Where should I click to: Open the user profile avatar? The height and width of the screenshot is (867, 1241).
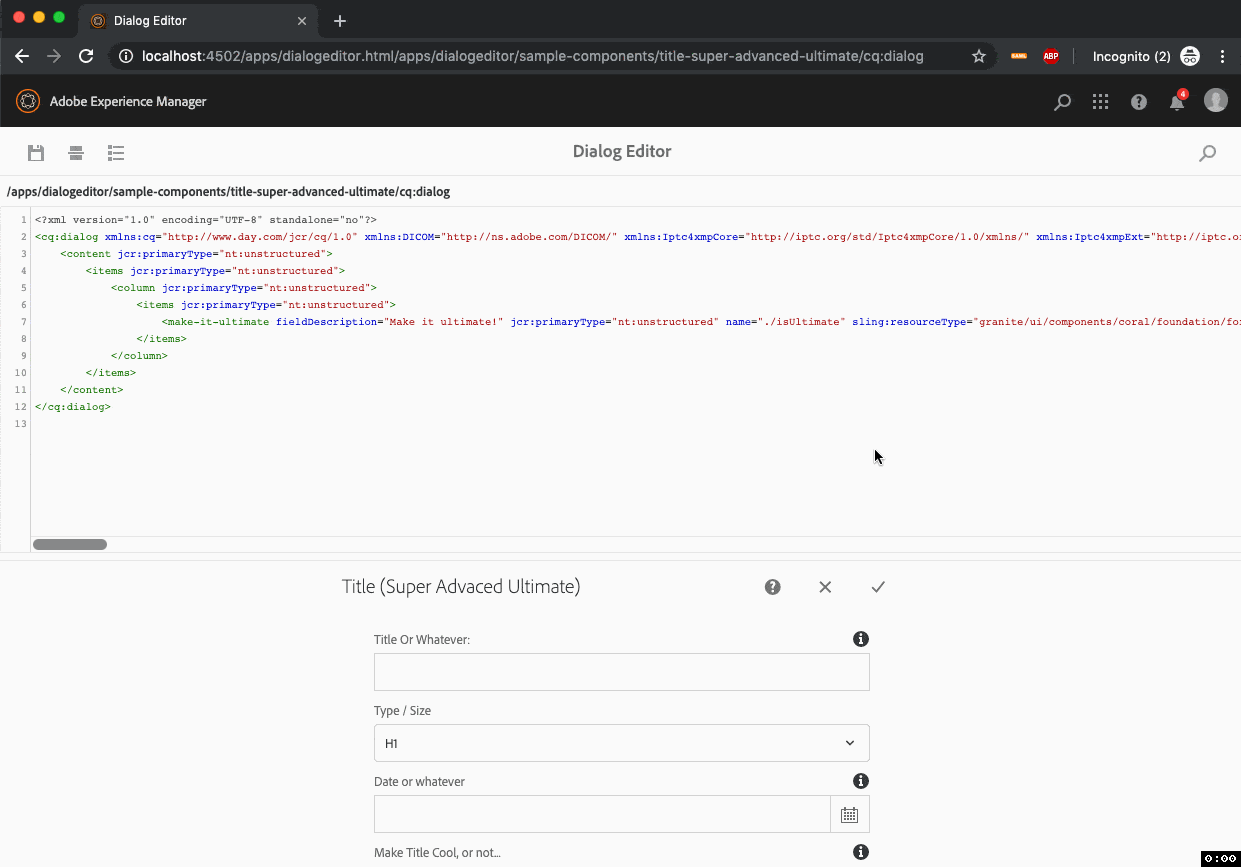tap(1216, 100)
